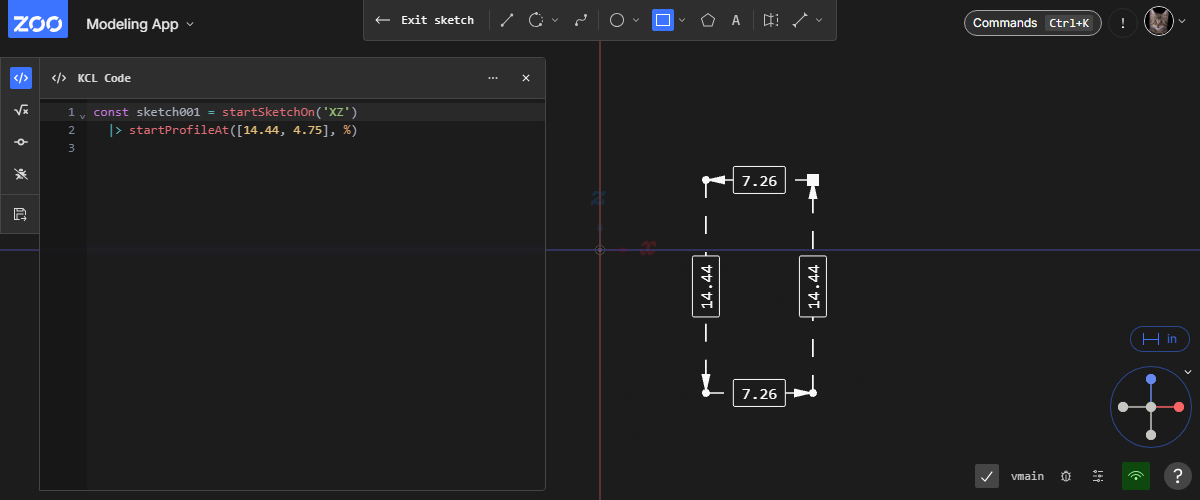Select the Mirror tool
The width and height of the screenshot is (1200, 500).
770,20
